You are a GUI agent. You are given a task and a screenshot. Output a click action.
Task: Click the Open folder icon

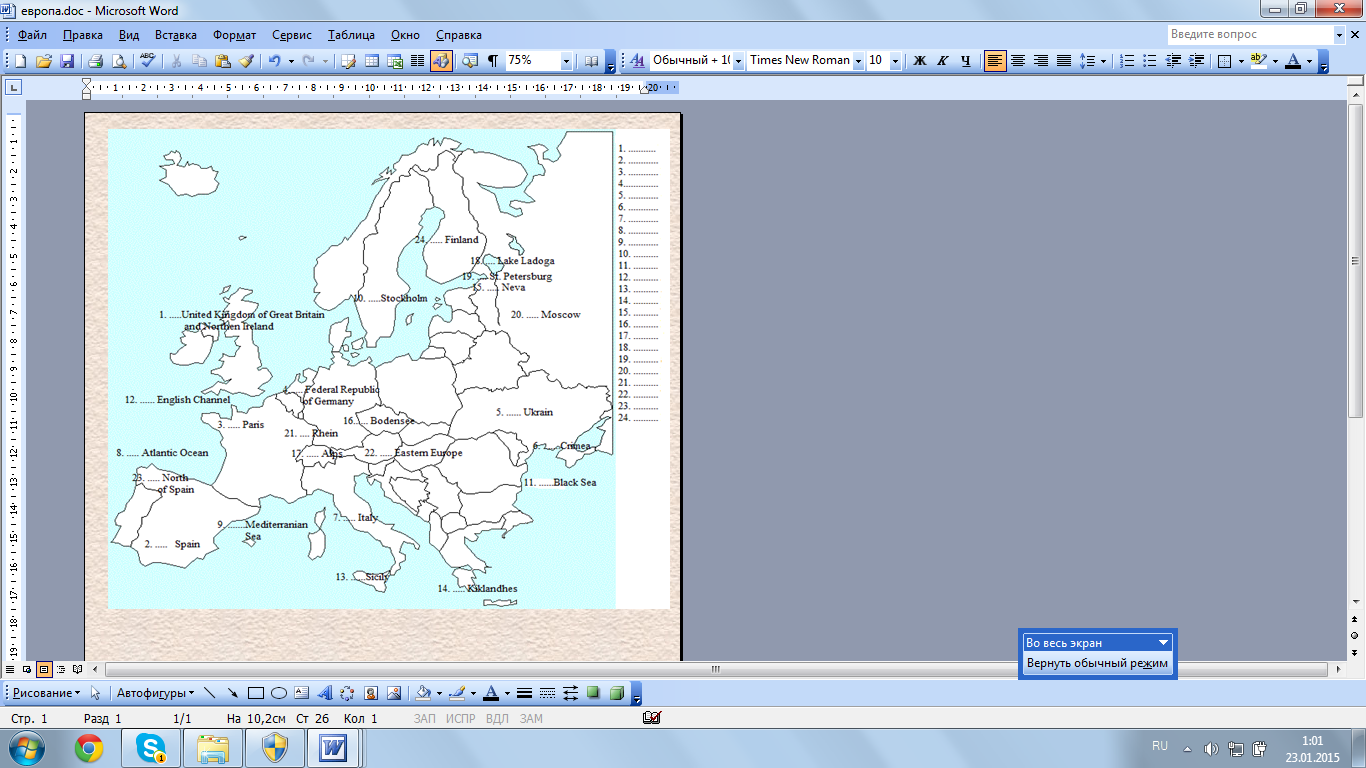tap(43, 61)
